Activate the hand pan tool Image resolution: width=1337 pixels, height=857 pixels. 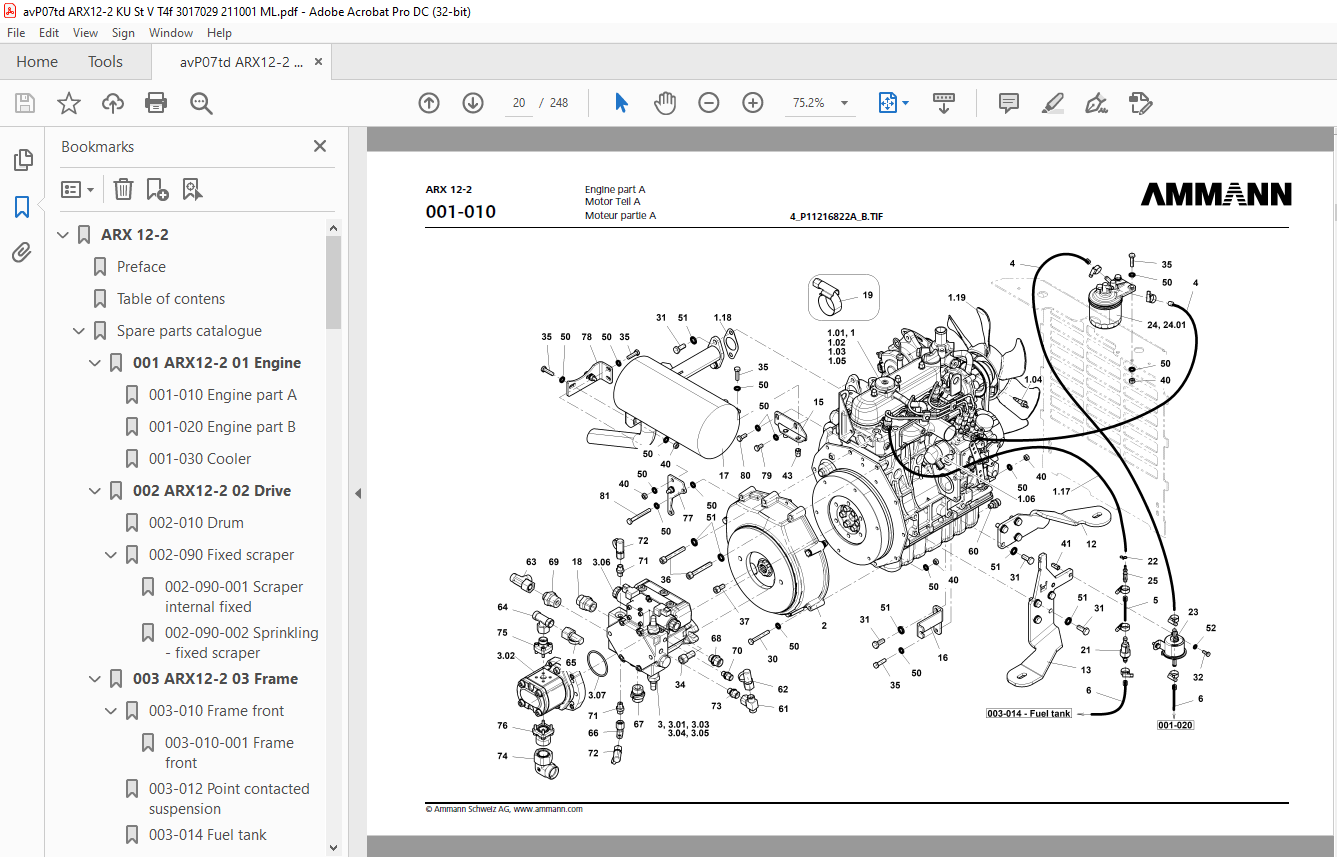pyautogui.click(x=665, y=103)
